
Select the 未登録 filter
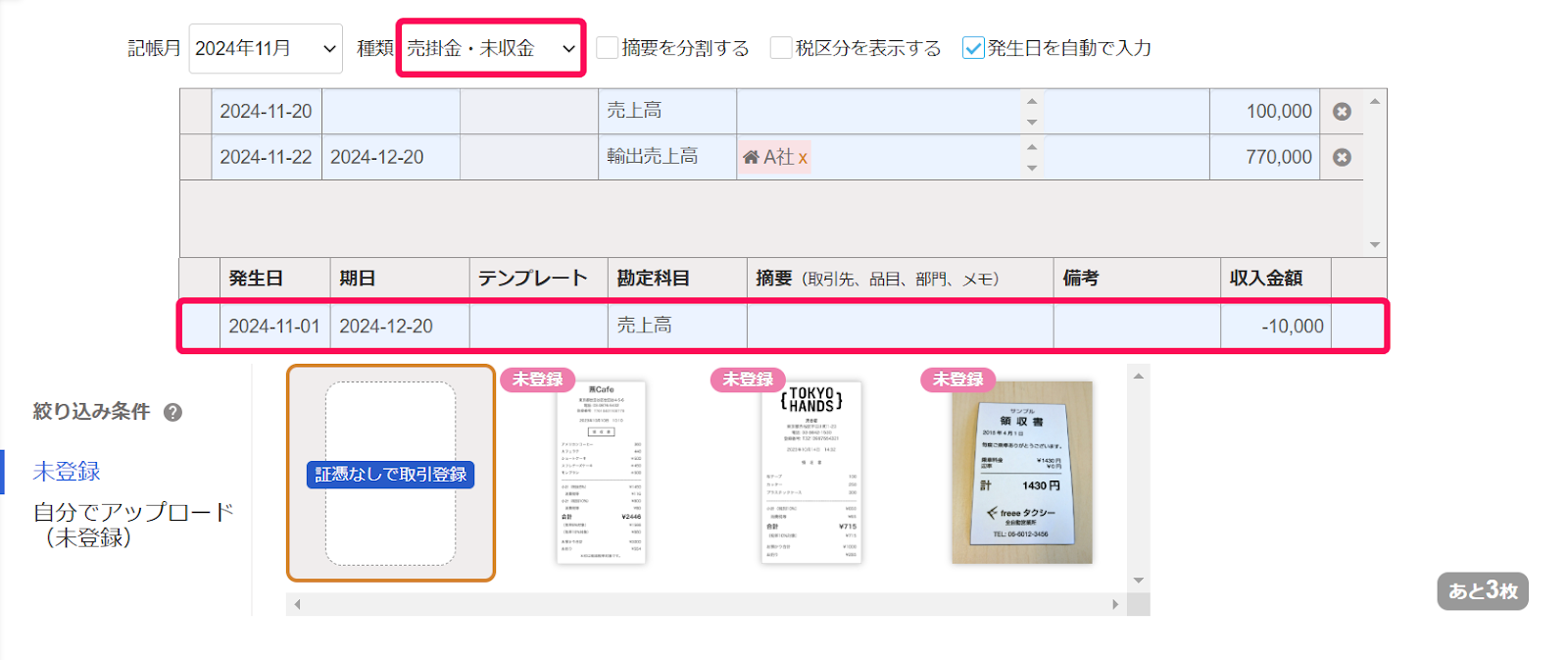67,472
